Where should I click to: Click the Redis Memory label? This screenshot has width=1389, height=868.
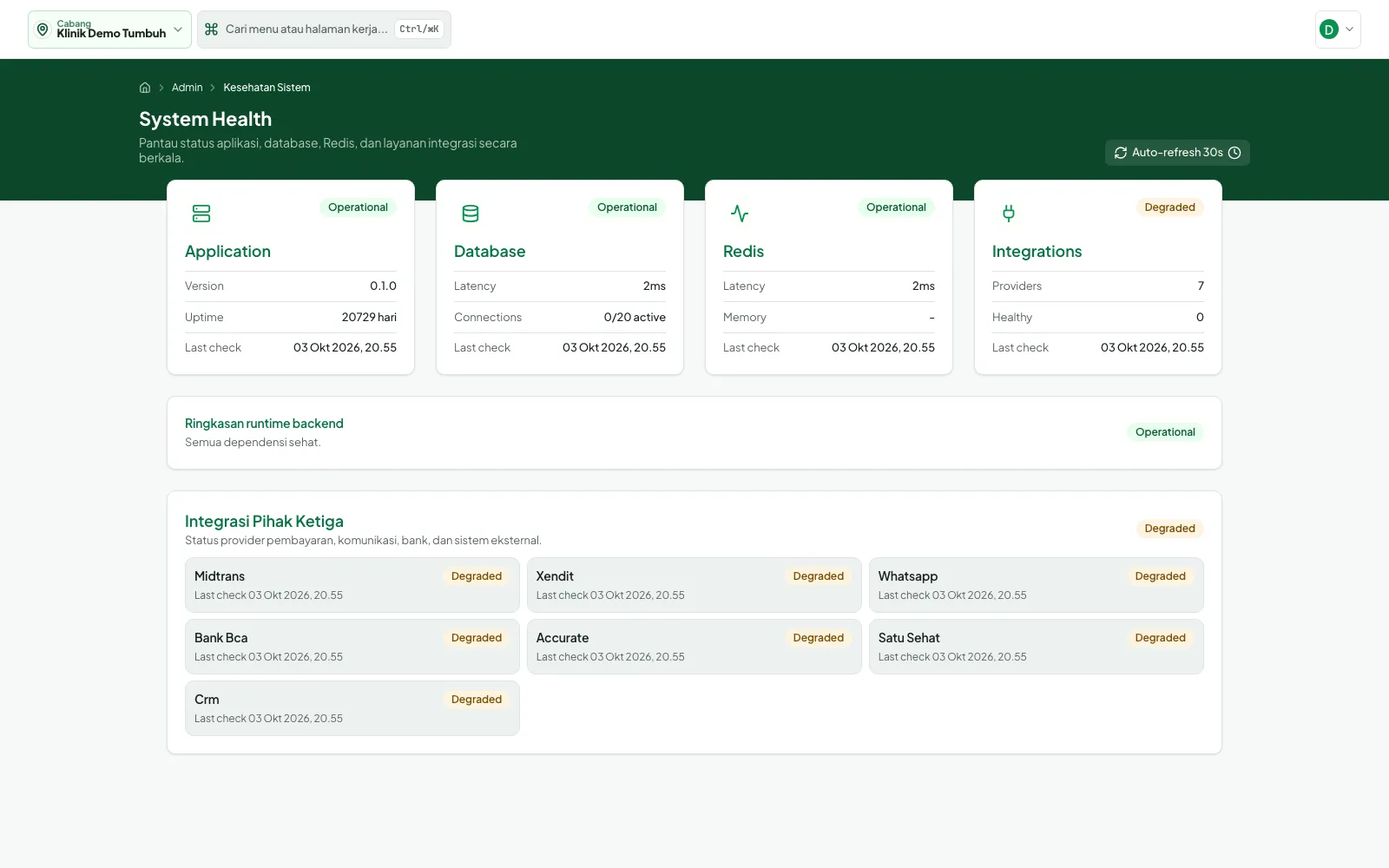(x=745, y=318)
